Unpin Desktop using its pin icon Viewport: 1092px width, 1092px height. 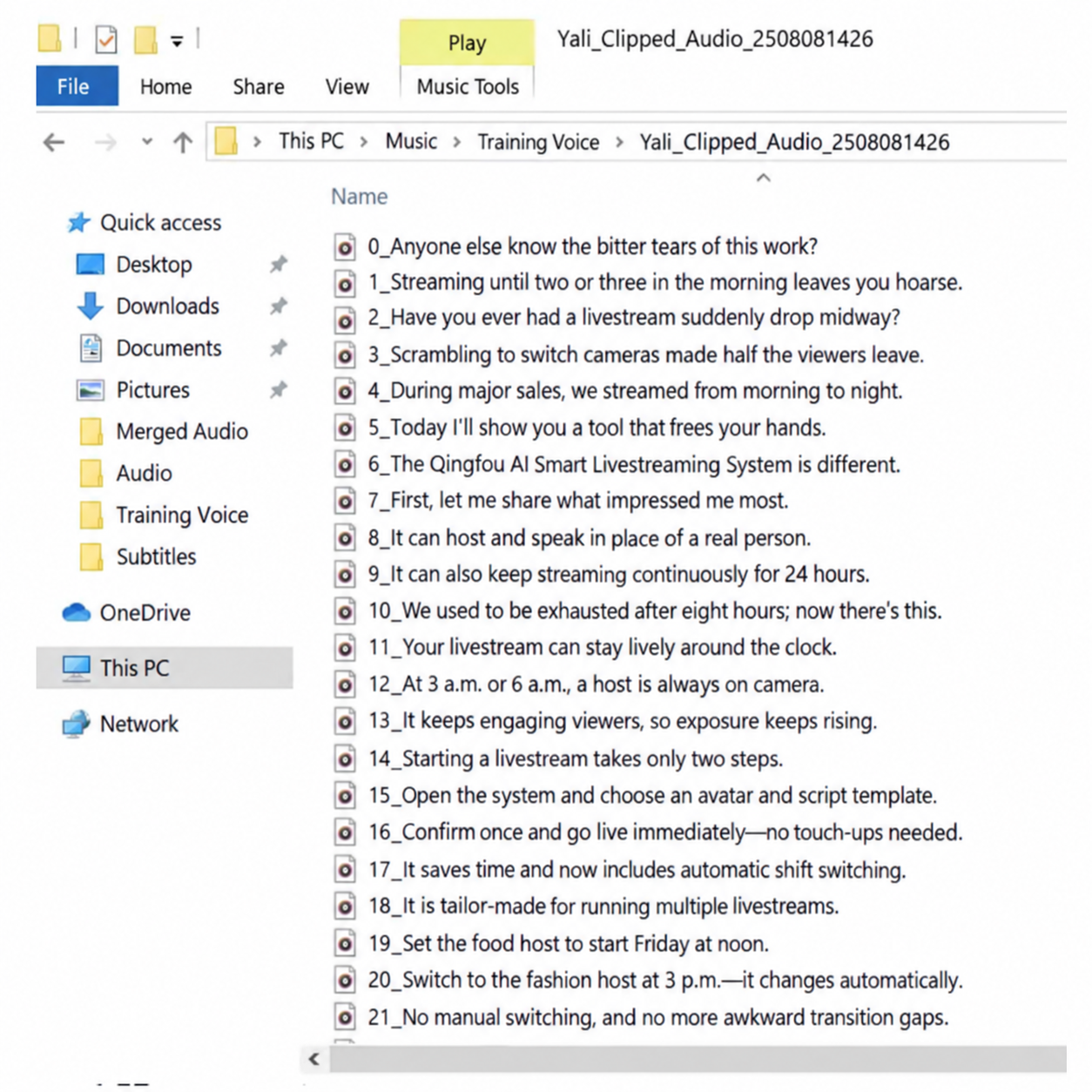[x=278, y=264]
